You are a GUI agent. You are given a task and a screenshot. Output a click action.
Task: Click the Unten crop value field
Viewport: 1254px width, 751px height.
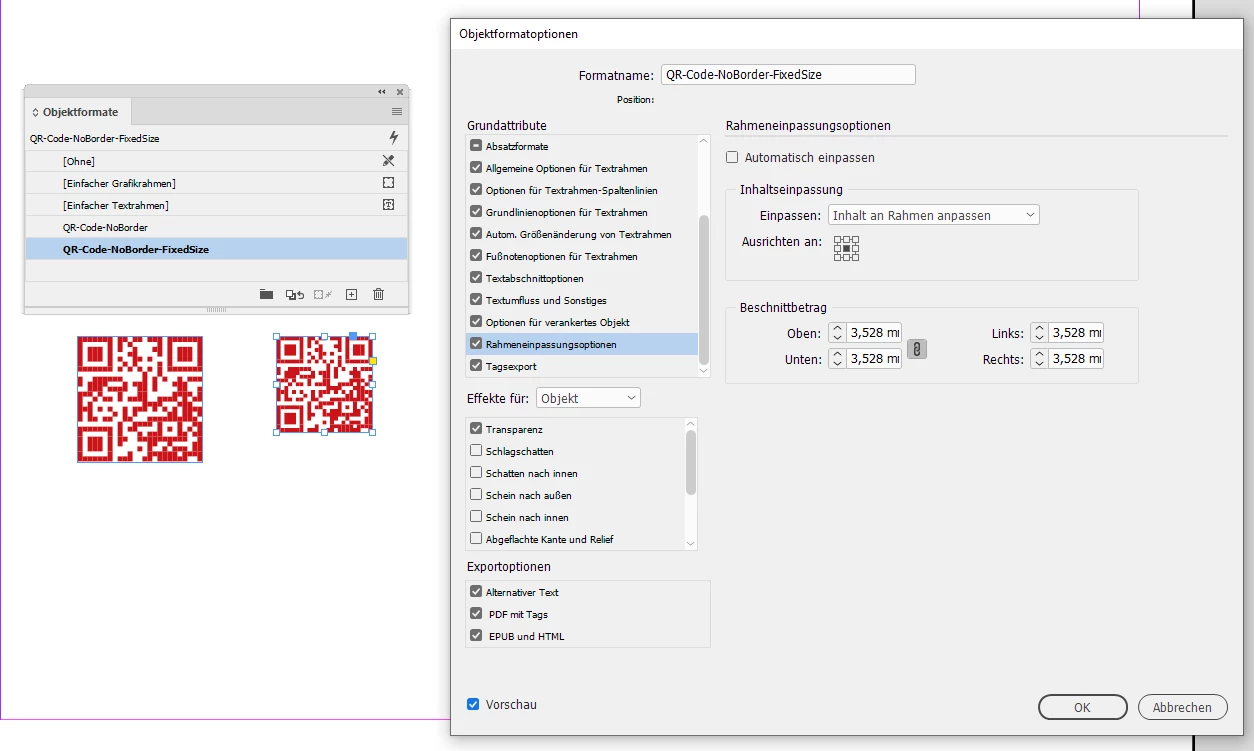tap(874, 358)
